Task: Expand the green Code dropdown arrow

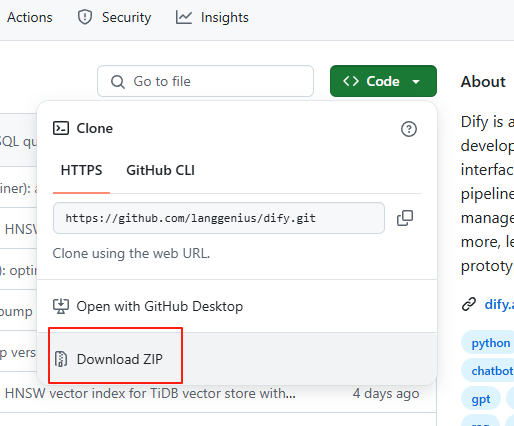Action: [x=416, y=81]
